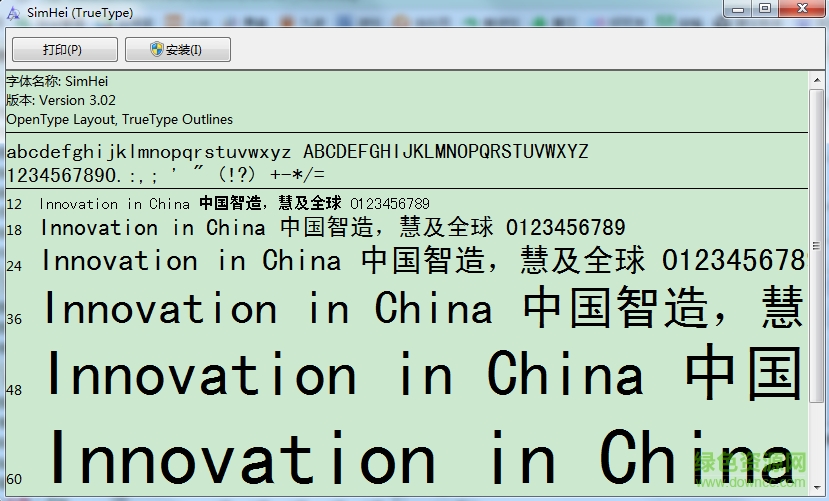The height and width of the screenshot is (501, 829).
Task: Click the size 24 sample line label
Action: (x=14, y=266)
